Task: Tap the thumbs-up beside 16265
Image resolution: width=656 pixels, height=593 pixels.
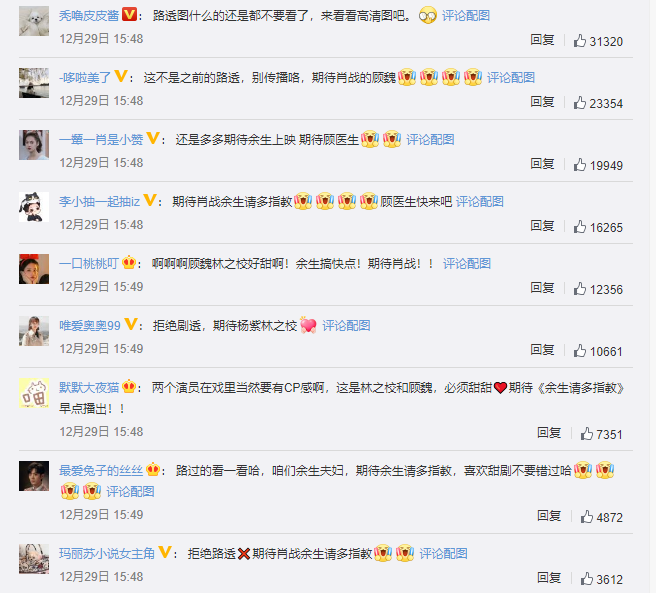Action: coord(579,226)
